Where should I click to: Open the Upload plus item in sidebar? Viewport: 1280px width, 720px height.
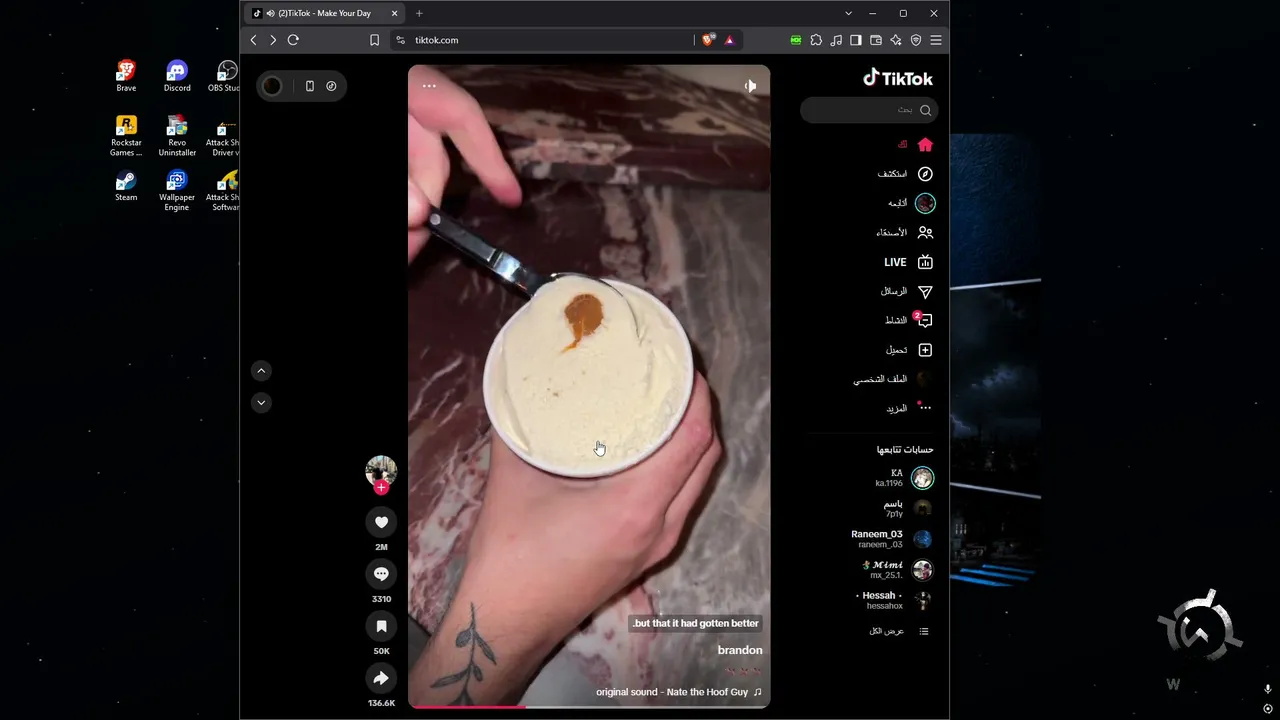(x=909, y=350)
